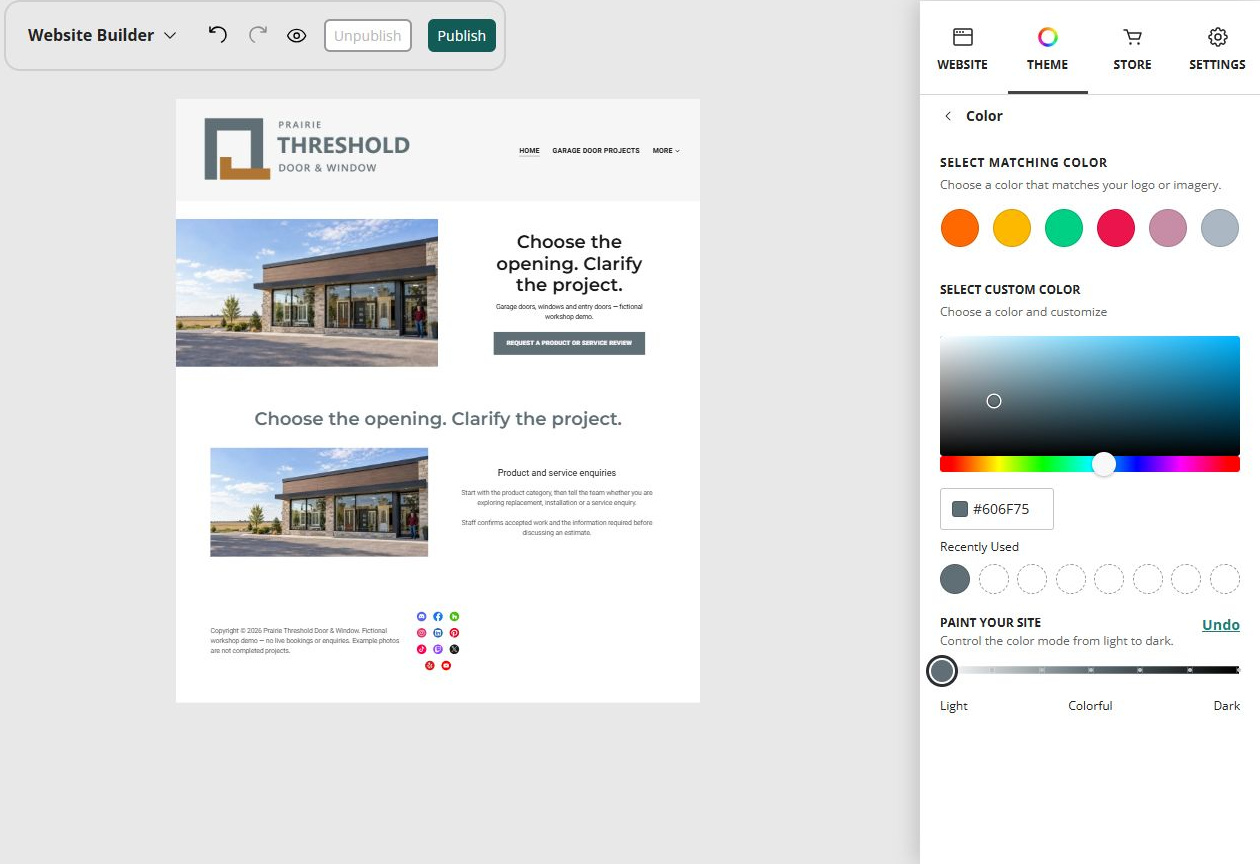Viewport: 1260px width, 864px height.
Task: Click the redo arrow in the top toolbar
Action: coord(258,35)
